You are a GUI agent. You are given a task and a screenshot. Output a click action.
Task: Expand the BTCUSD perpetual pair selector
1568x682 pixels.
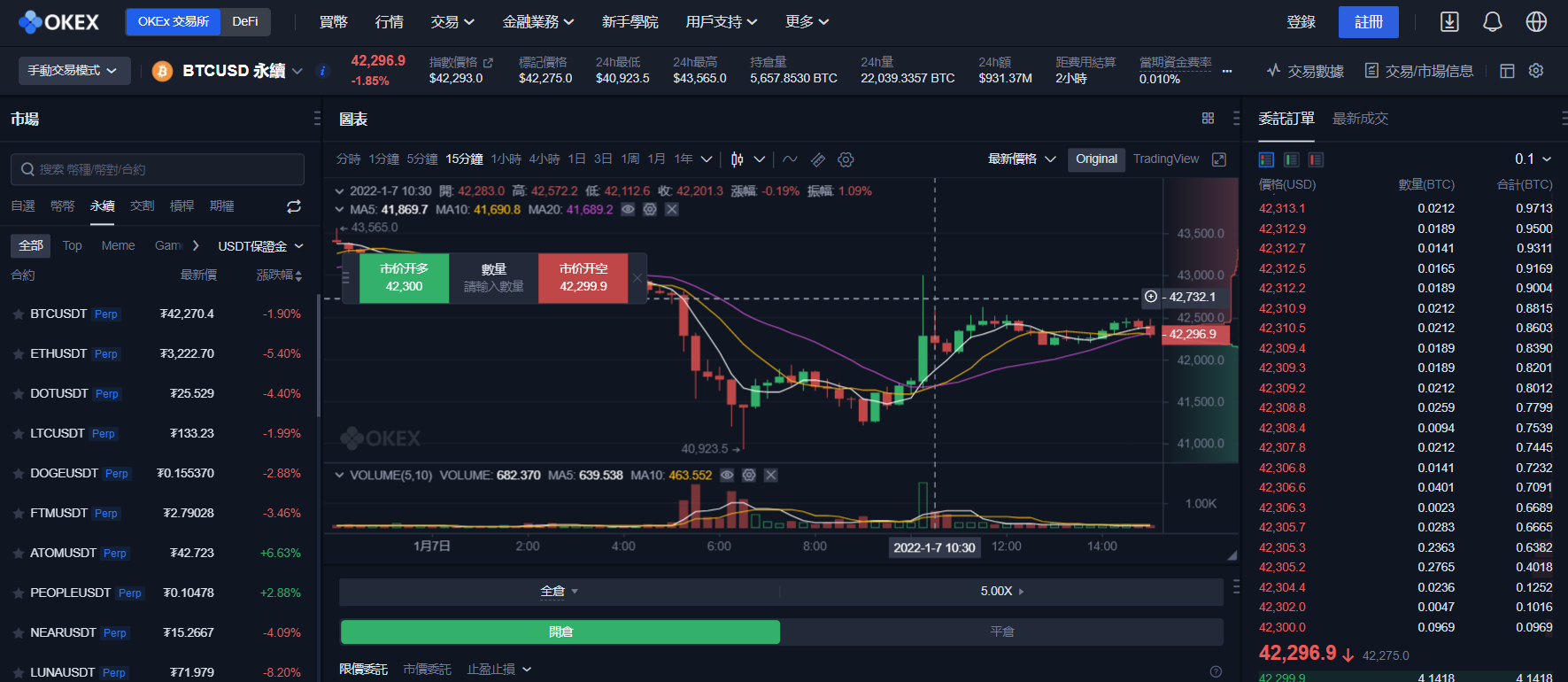[297, 71]
